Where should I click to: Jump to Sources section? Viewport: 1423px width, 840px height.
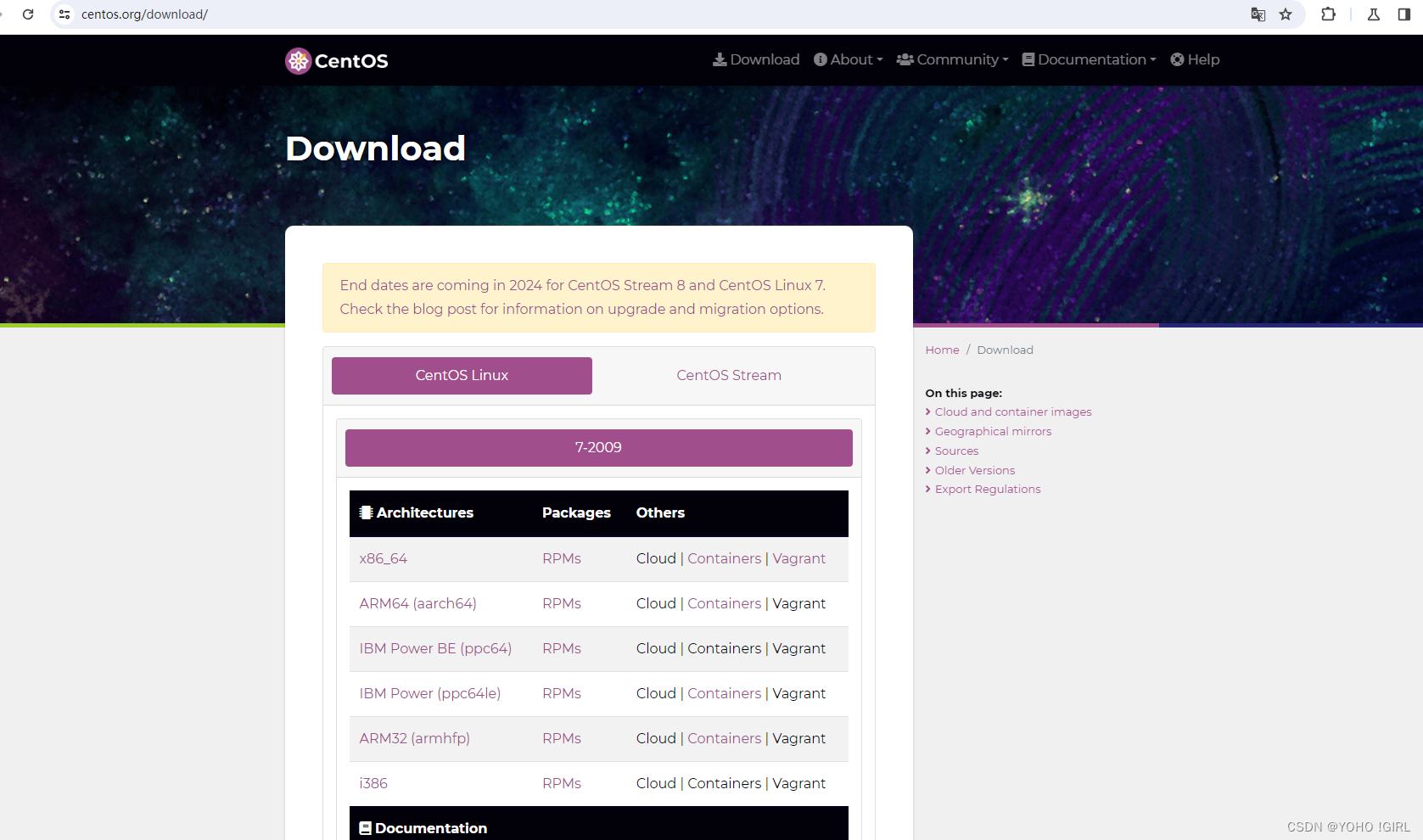956,451
